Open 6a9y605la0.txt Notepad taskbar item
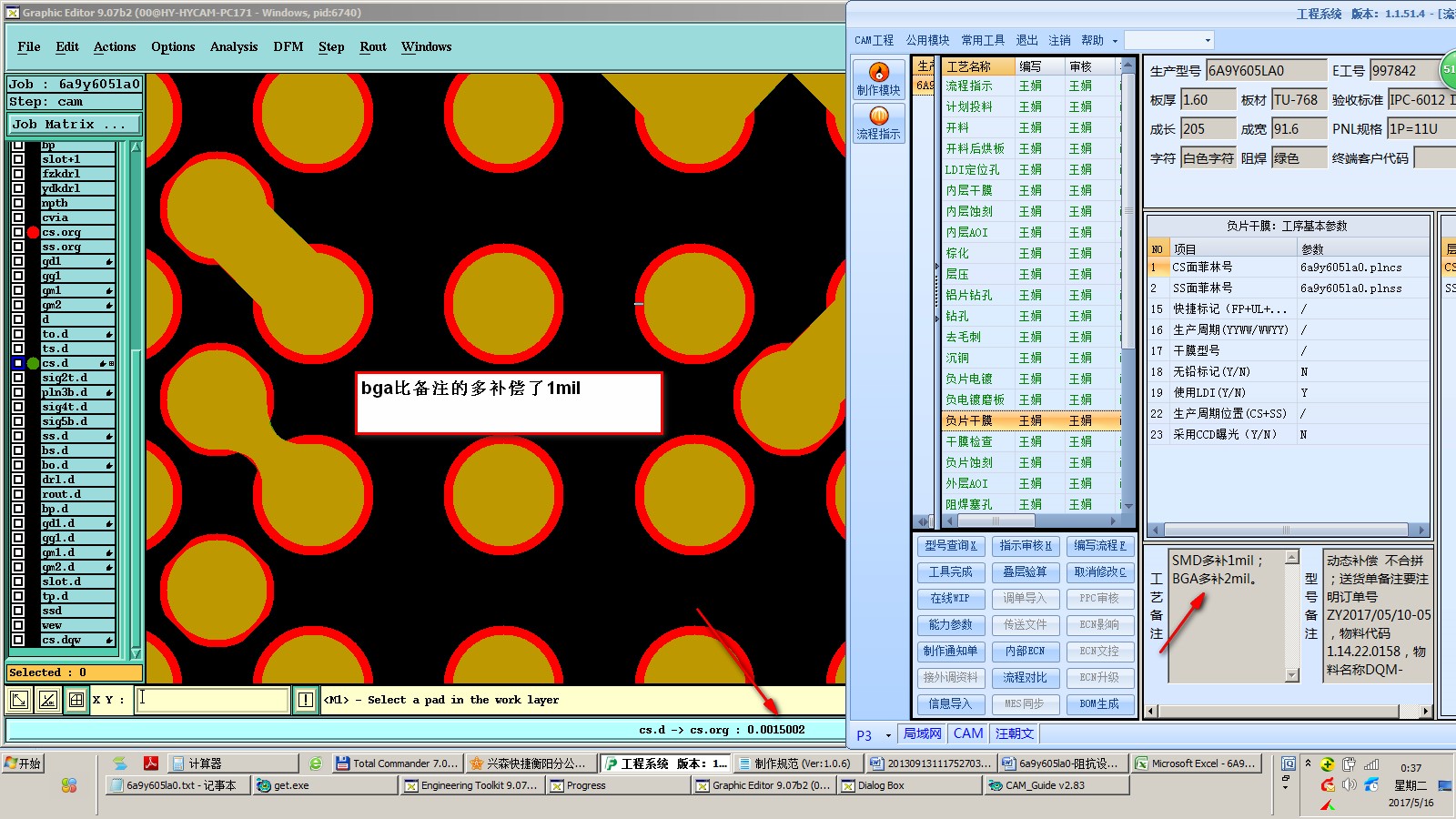This screenshot has height=819, width=1456. [x=177, y=785]
